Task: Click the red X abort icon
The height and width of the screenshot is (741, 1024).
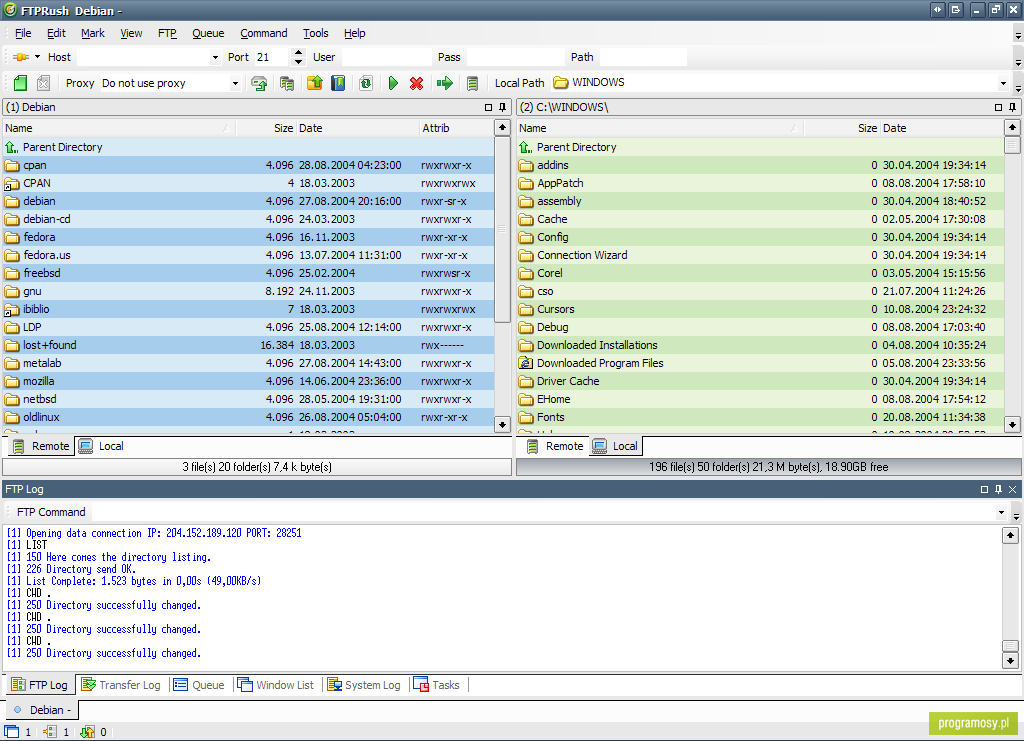Action: point(416,84)
